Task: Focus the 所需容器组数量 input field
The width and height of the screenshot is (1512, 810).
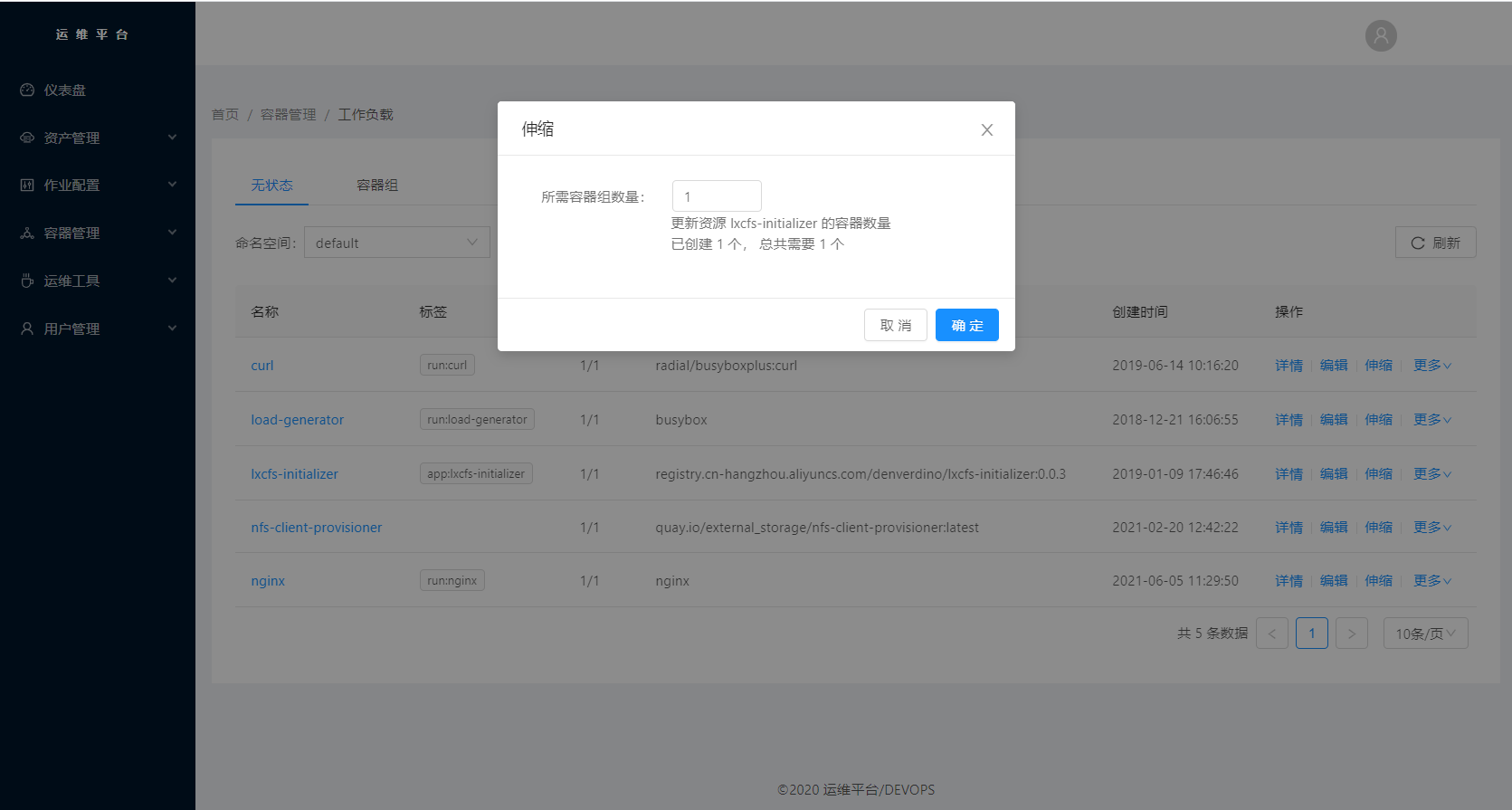Action: (x=717, y=196)
